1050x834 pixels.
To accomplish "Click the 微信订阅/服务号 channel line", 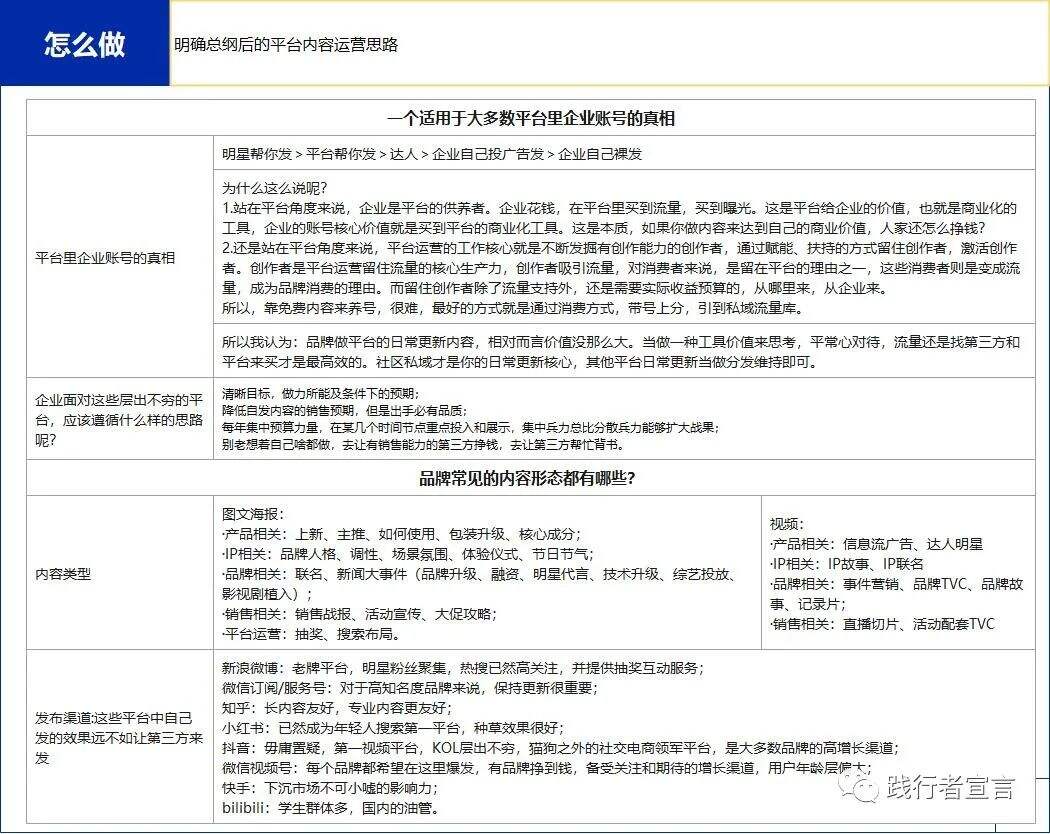I will pos(410,688).
